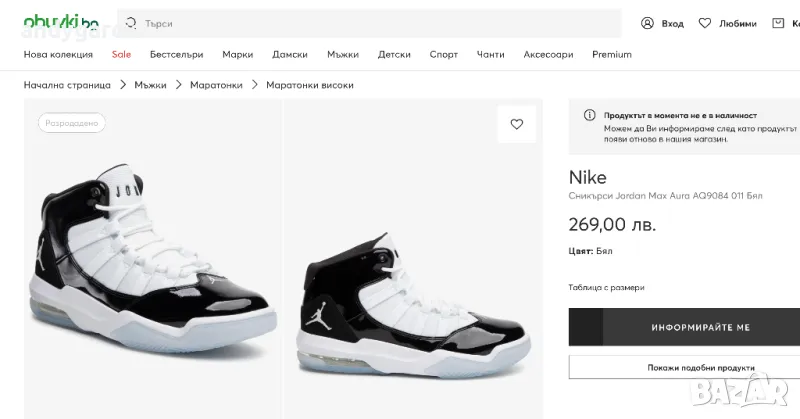
Task: Click the obuvki.bg logo
Action: click(x=61, y=22)
